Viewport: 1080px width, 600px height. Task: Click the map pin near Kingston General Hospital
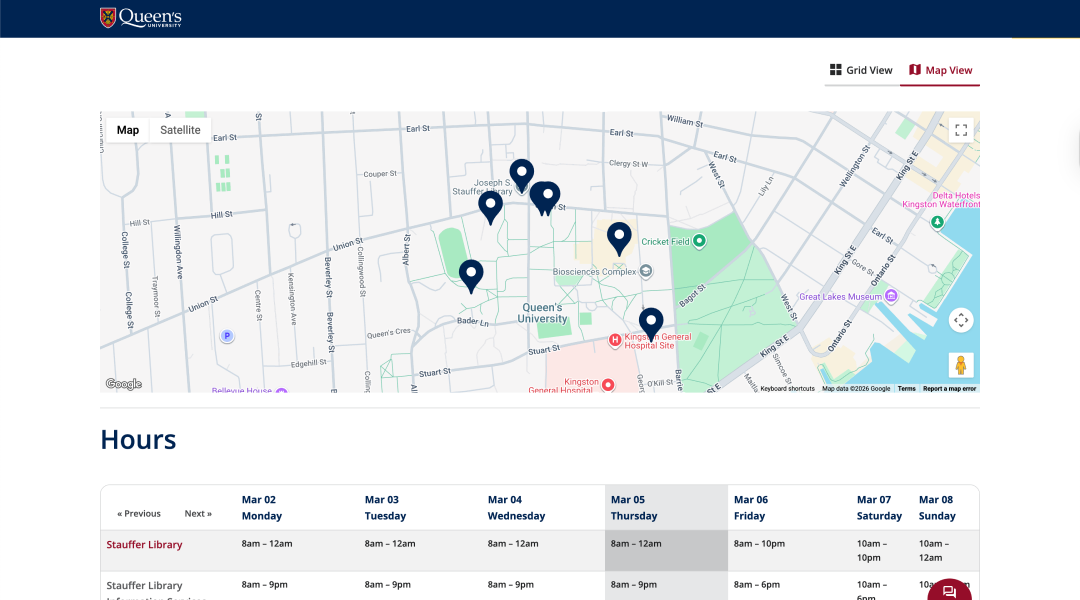[x=651, y=322]
